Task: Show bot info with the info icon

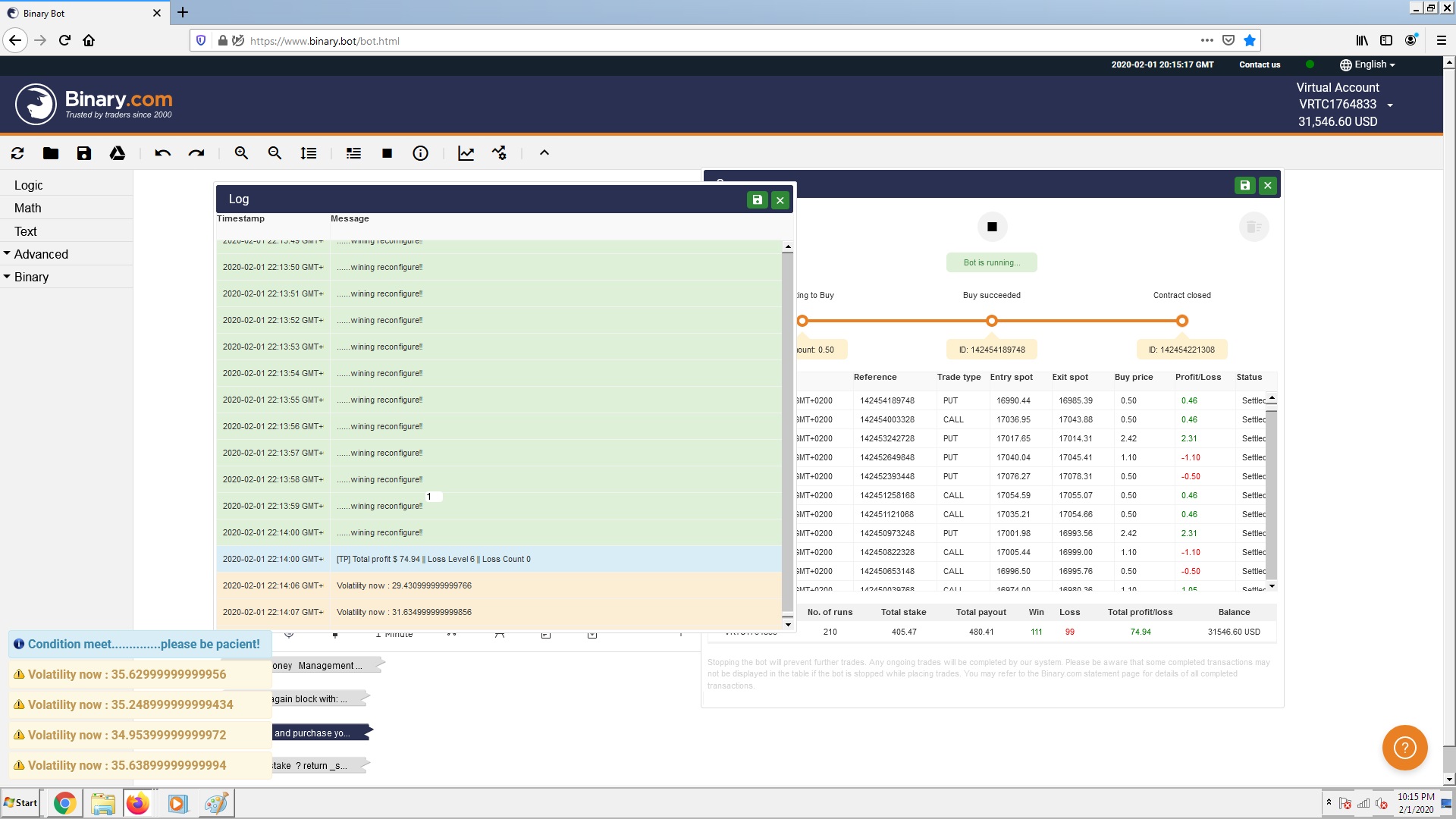Action: (421, 153)
